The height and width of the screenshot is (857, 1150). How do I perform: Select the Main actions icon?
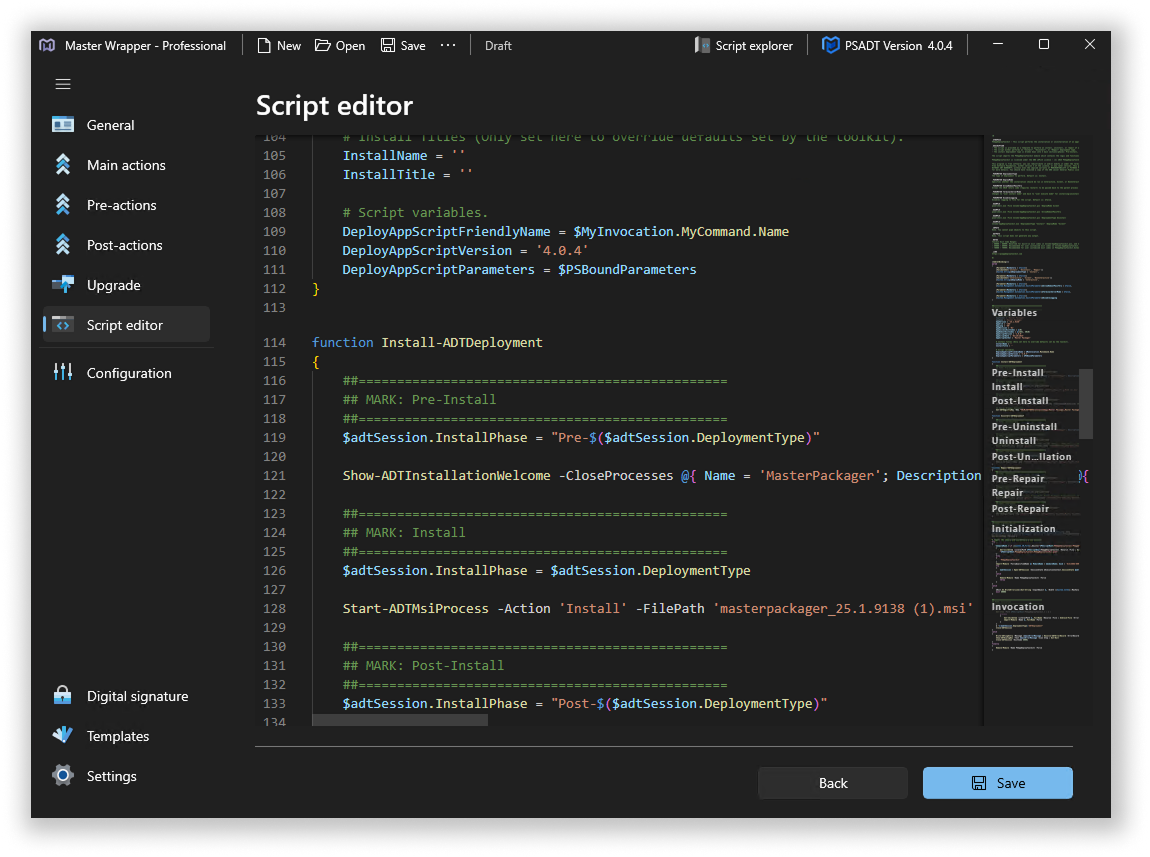pos(63,165)
